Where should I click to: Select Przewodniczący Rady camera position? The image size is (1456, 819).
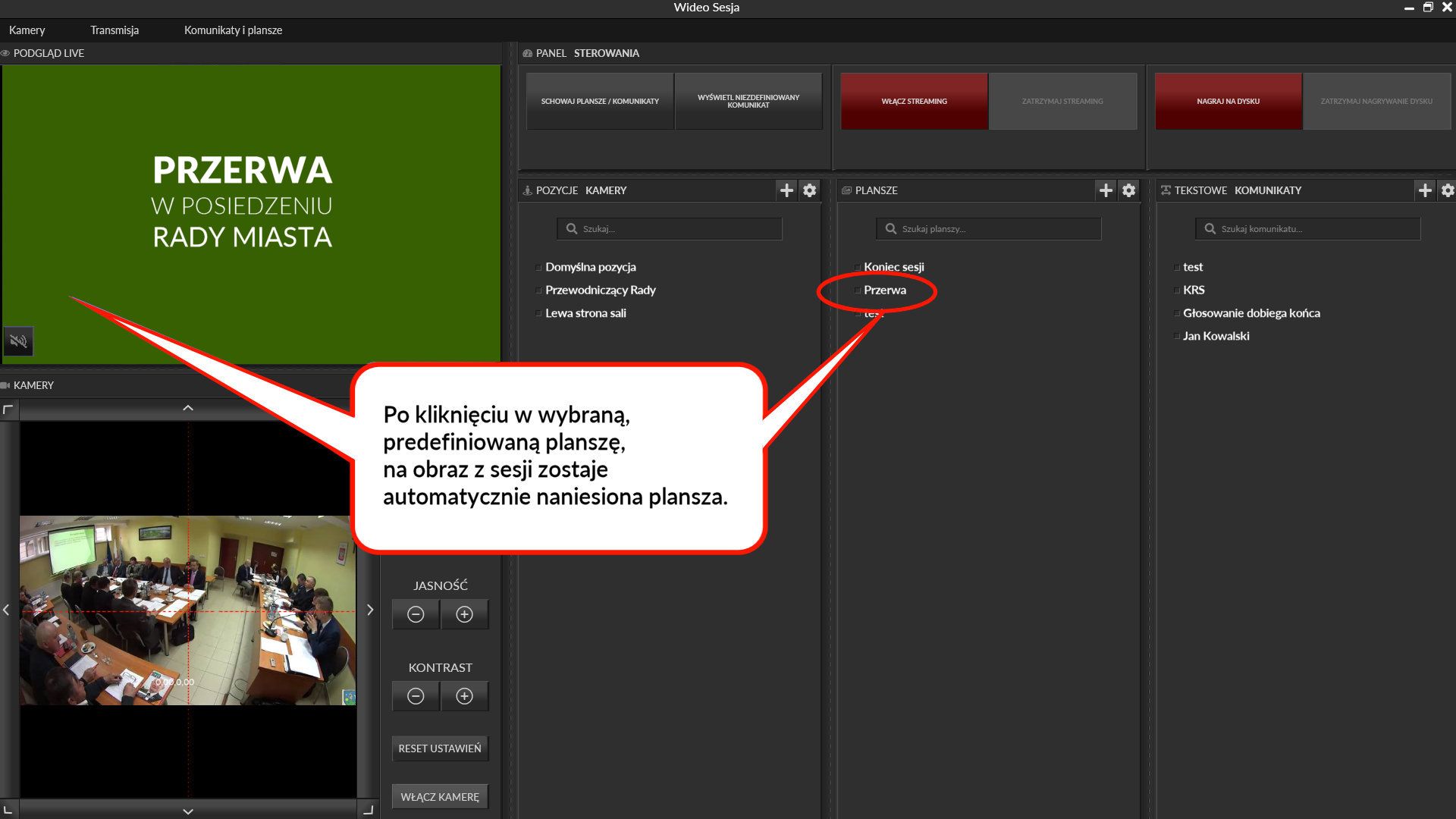(x=600, y=290)
